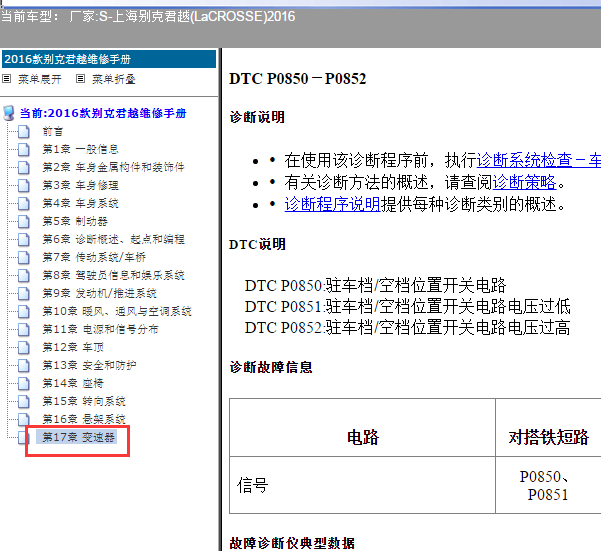Select 第17章 变速器 chapter
Image resolution: width=601 pixels, height=551 pixels.
77,437
